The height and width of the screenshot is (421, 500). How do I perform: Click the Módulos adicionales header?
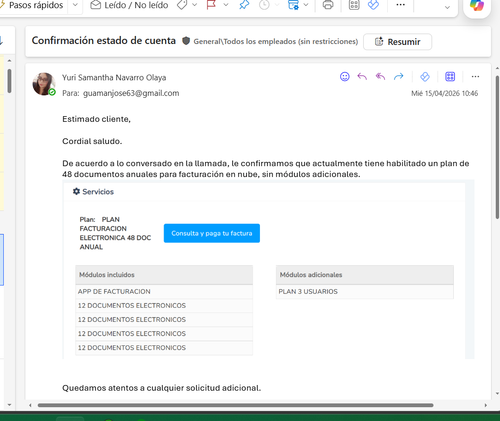click(365, 275)
